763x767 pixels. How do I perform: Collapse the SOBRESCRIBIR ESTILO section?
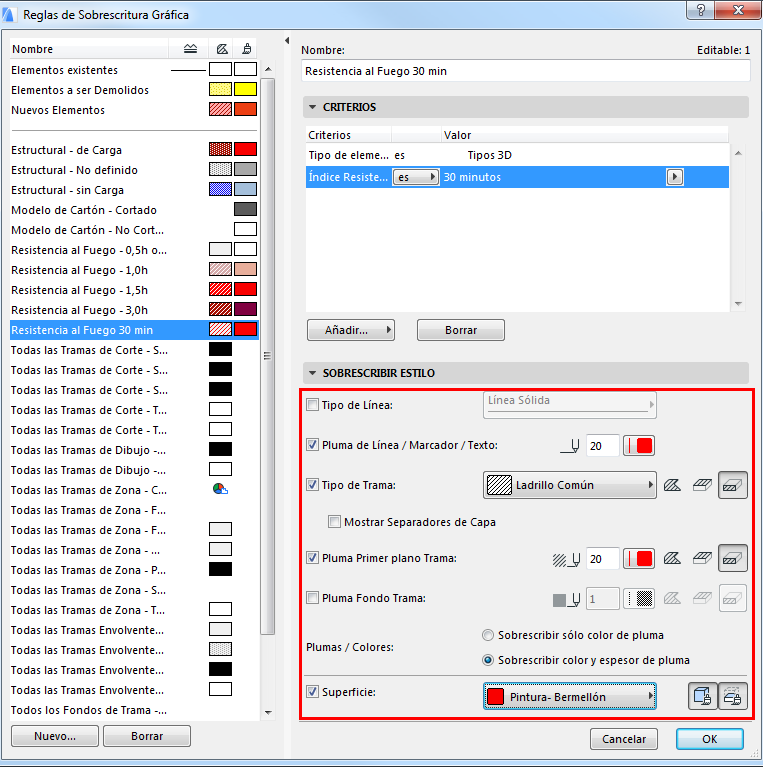[x=313, y=373]
